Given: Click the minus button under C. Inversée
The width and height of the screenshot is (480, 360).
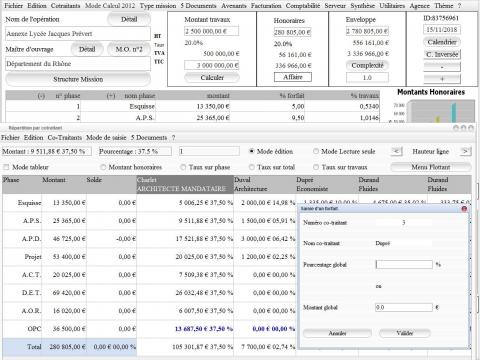Looking at the screenshot, I should click(442, 67).
